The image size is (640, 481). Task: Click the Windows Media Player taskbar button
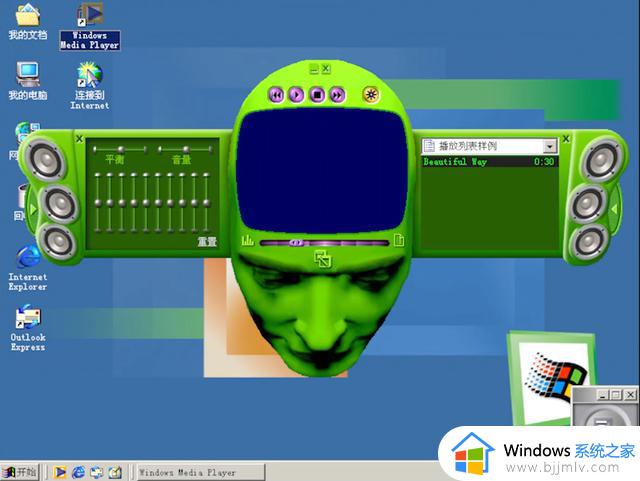(x=201, y=472)
